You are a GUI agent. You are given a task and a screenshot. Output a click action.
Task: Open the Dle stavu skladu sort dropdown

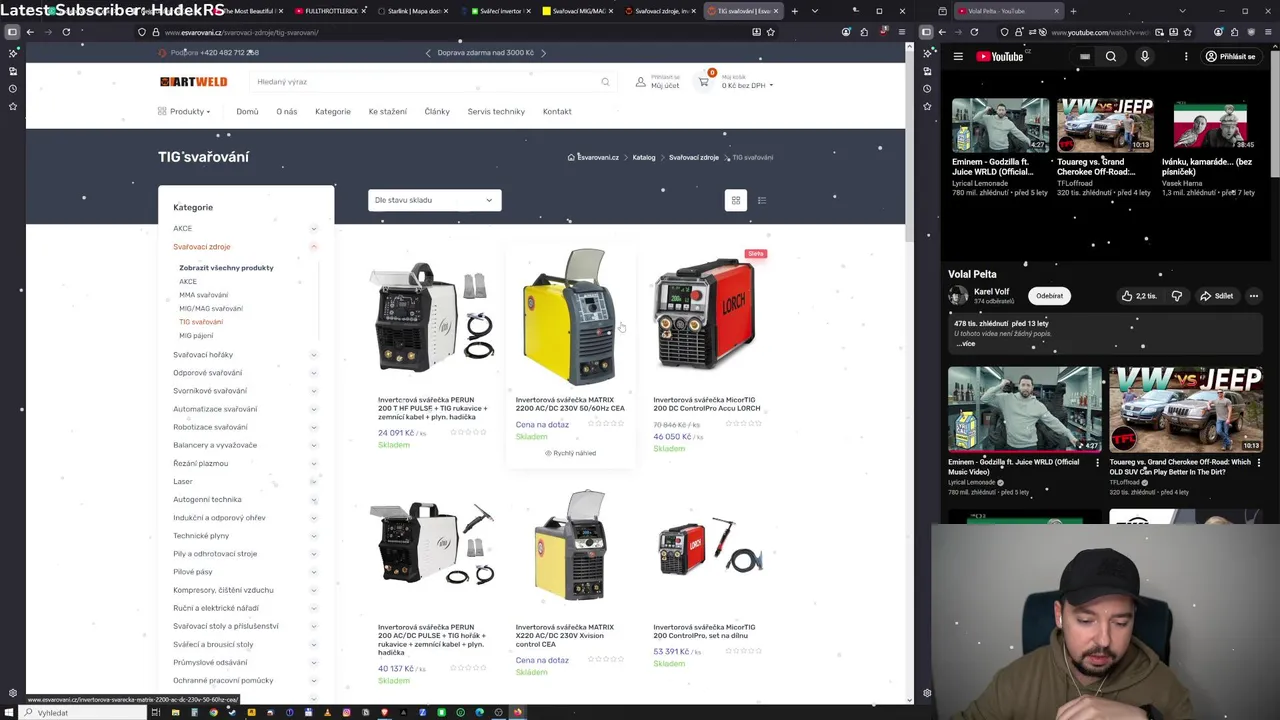coord(434,200)
